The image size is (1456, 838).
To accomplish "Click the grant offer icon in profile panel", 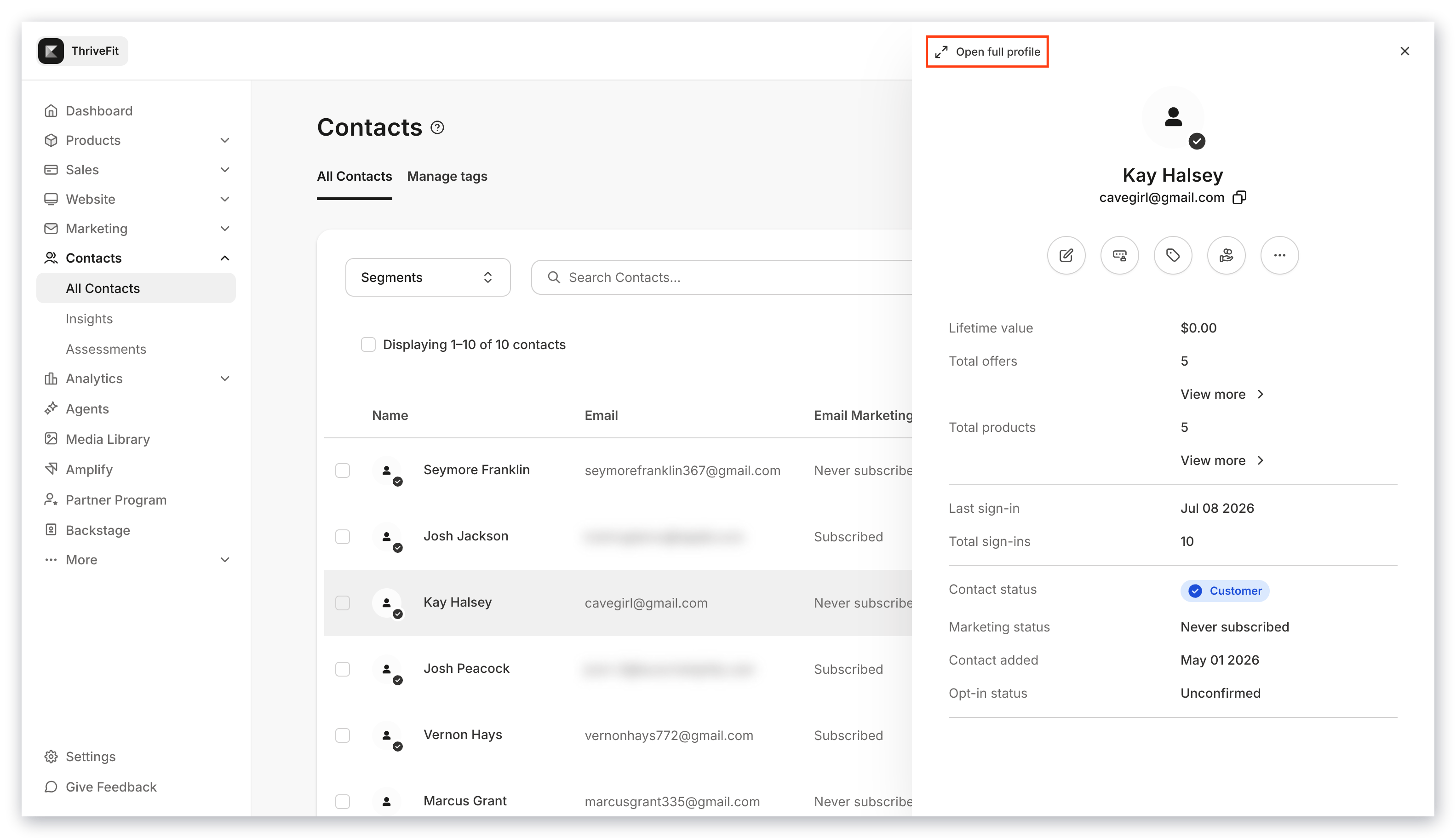I will [x=1119, y=255].
